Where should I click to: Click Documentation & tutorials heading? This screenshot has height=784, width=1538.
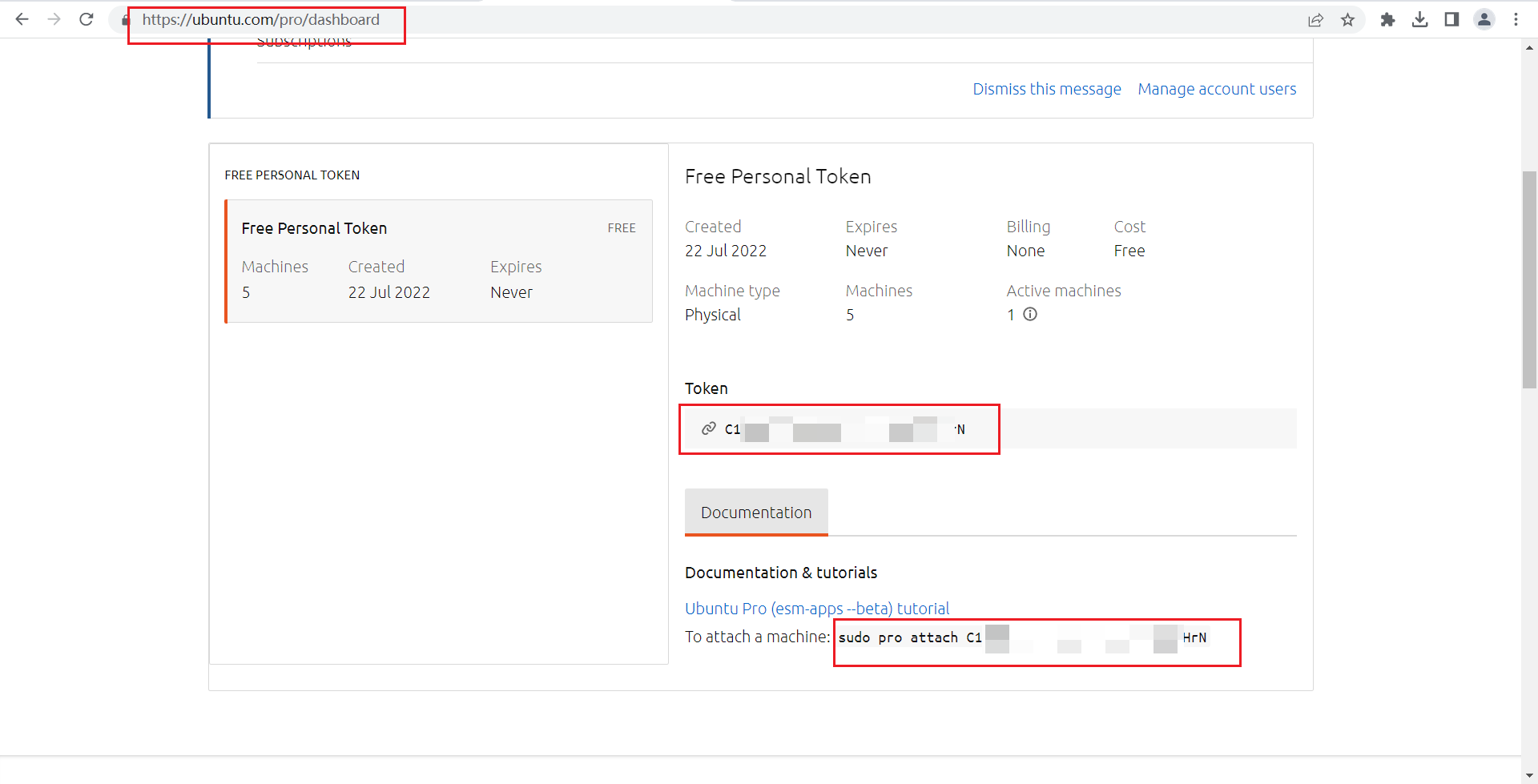[x=781, y=573]
